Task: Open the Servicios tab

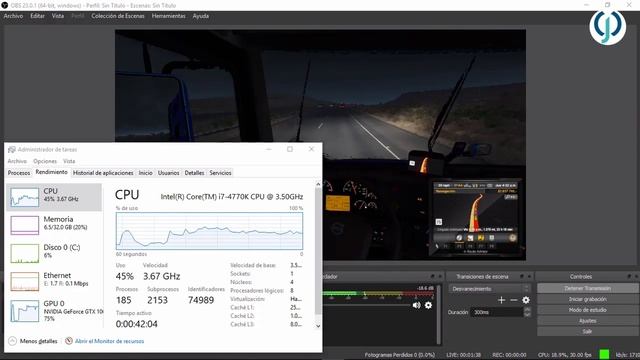Action: click(220, 173)
